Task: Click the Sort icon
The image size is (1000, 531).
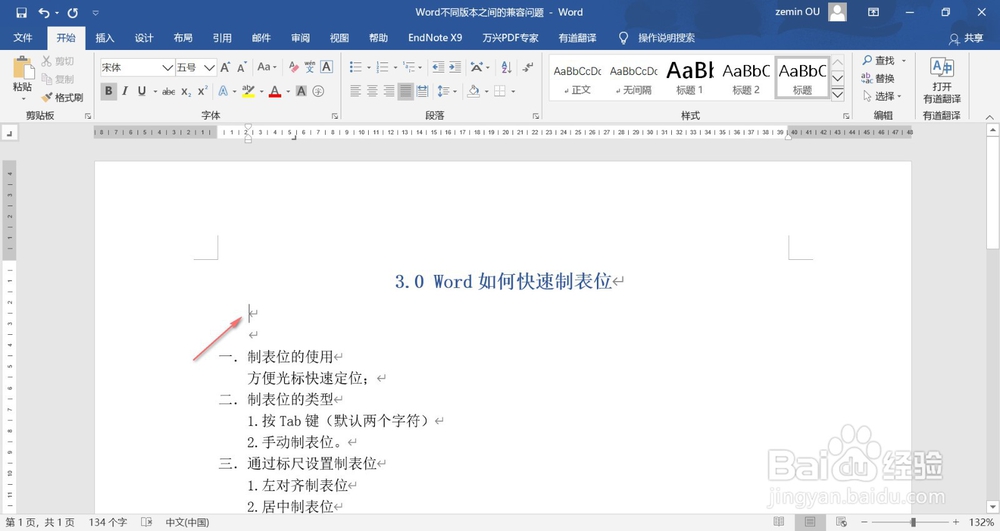Action: click(506, 67)
